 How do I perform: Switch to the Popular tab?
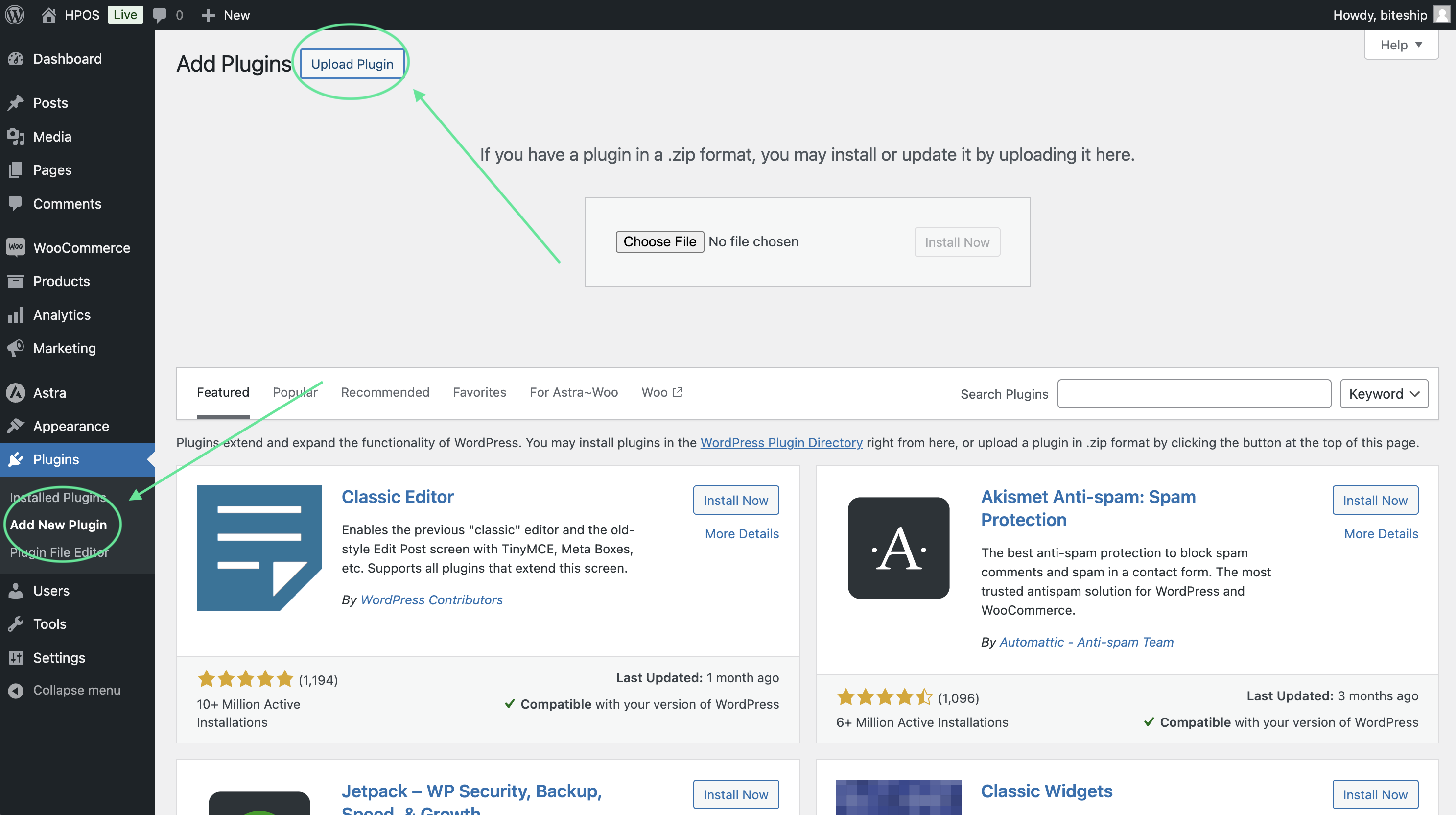point(295,392)
